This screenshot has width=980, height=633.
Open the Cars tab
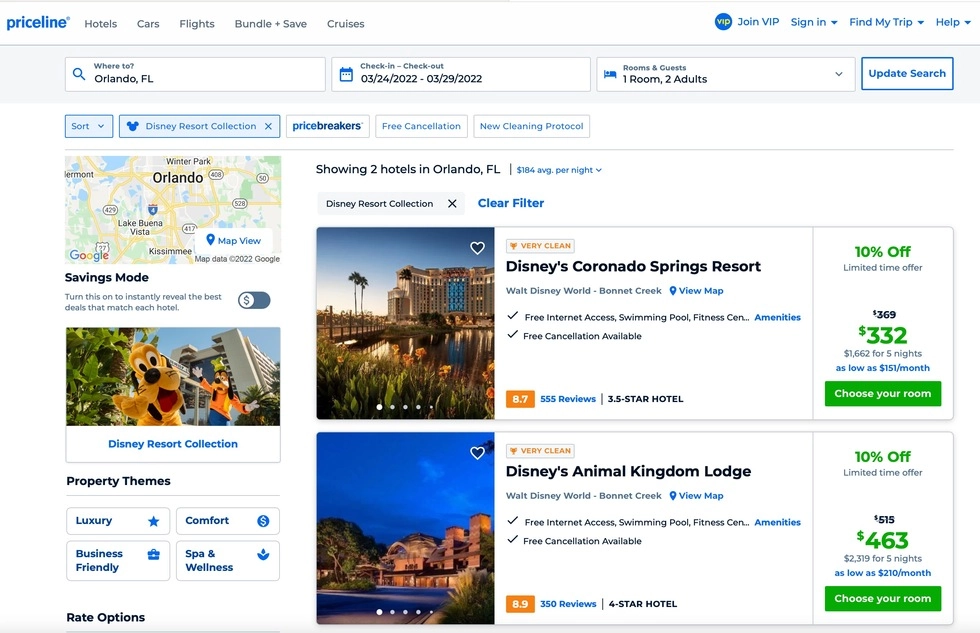point(148,24)
